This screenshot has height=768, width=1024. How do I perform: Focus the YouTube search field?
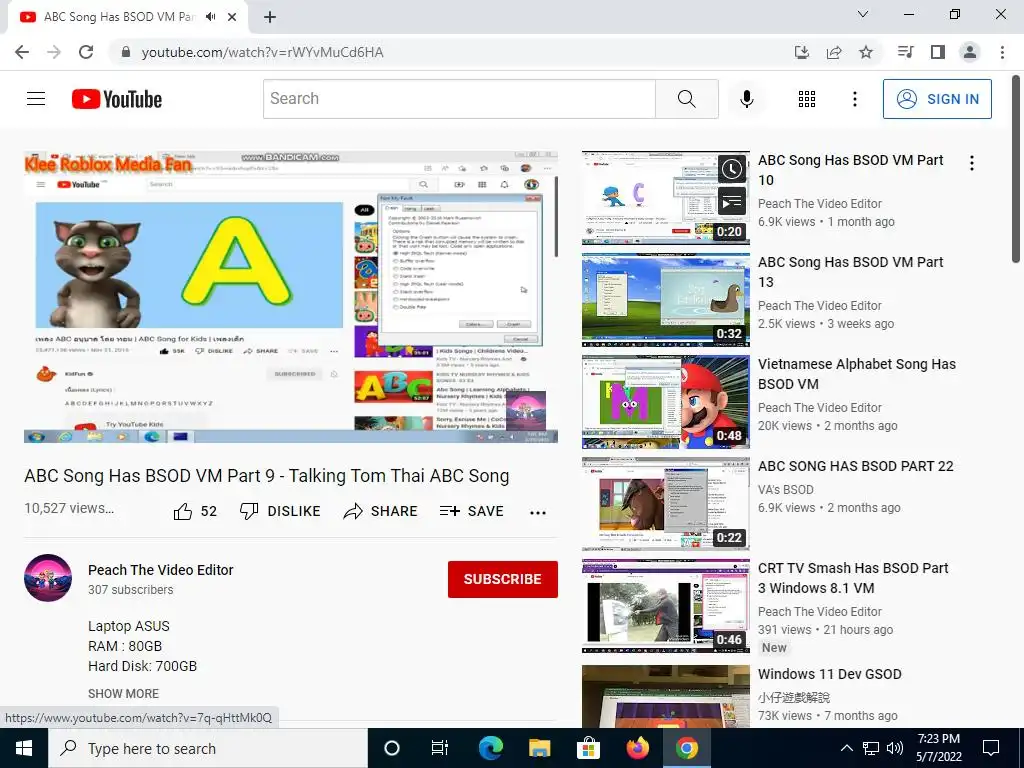tap(459, 99)
